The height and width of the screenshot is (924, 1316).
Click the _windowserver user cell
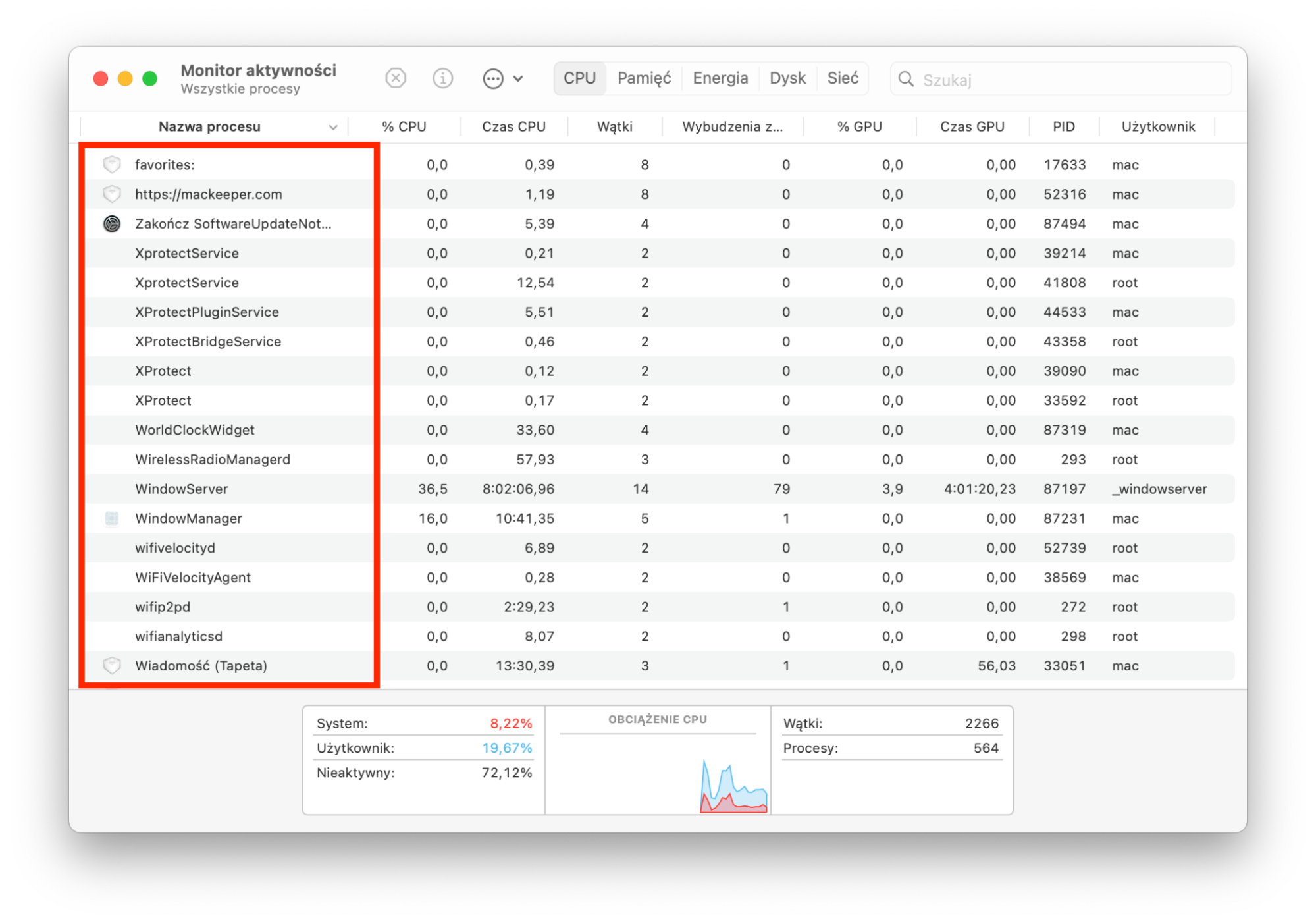coord(1160,489)
